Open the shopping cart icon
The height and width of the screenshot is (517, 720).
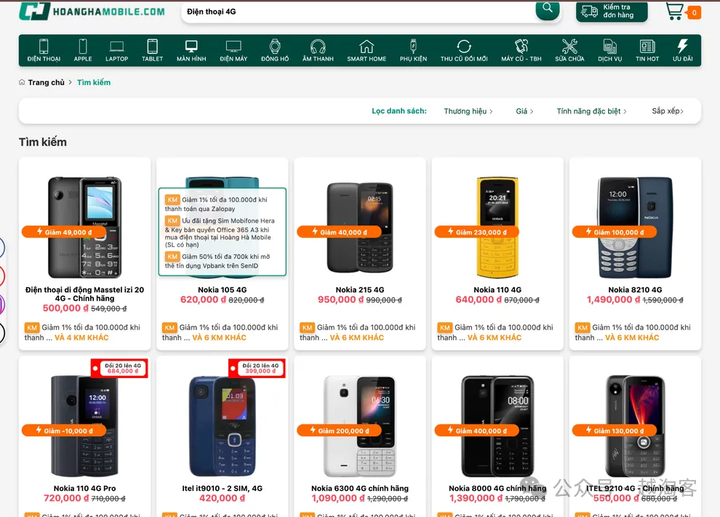coord(675,11)
